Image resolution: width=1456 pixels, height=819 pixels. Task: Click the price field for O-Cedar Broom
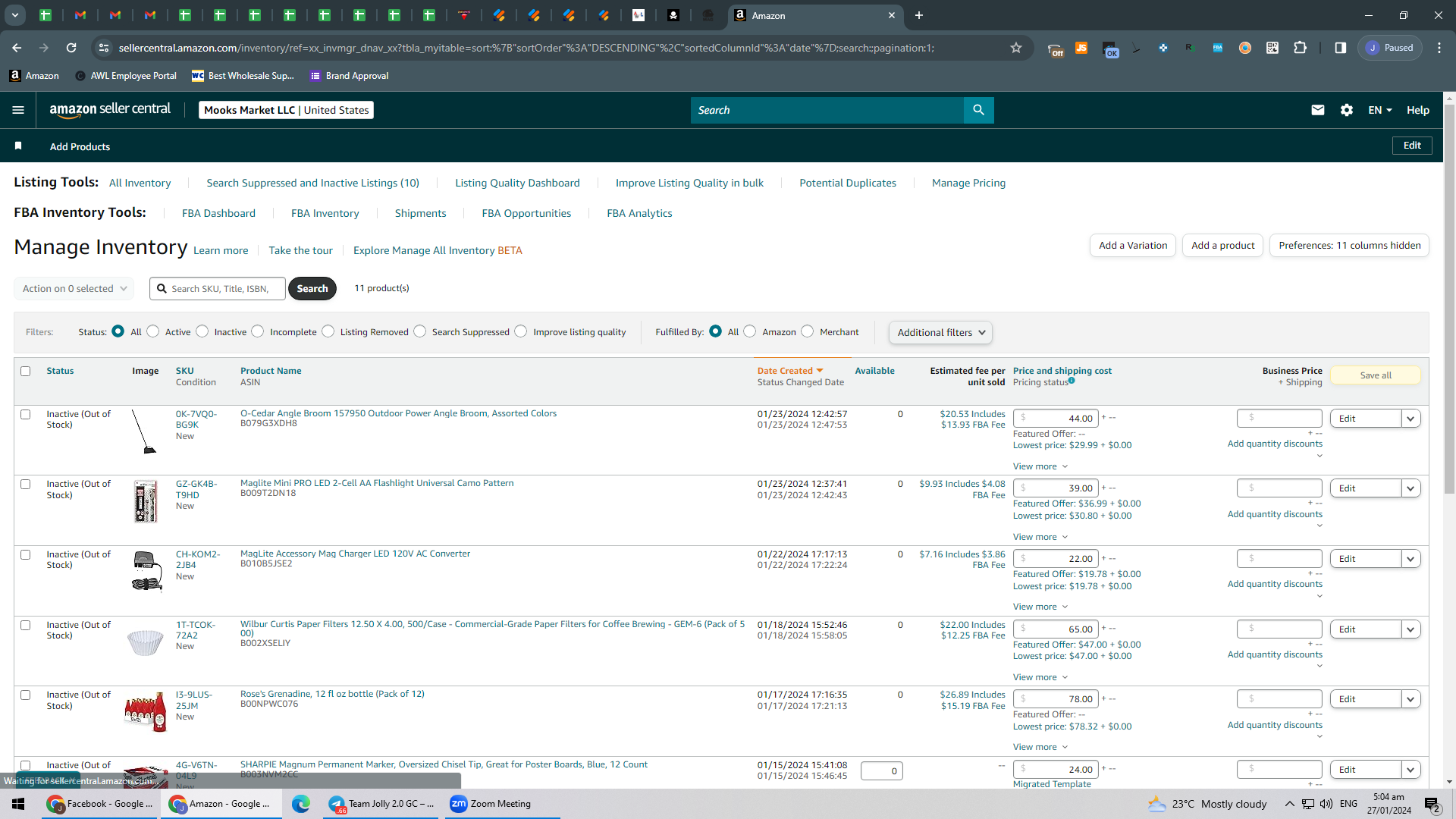[1056, 419]
